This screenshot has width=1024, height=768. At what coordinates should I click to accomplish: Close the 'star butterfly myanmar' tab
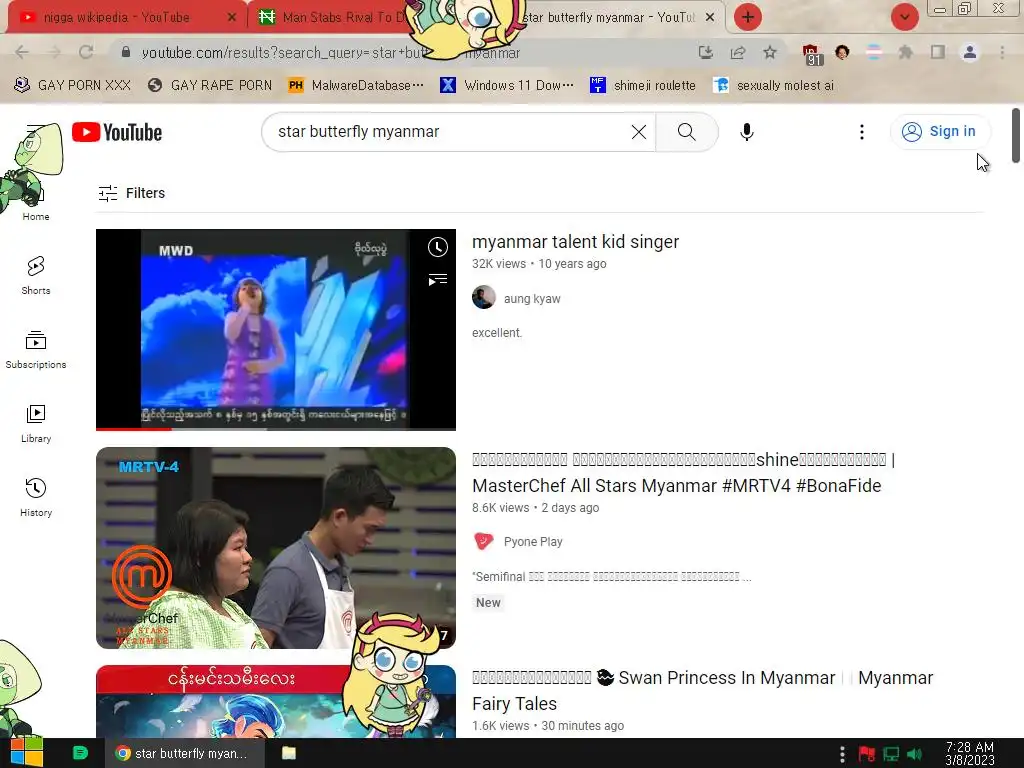pos(710,18)
